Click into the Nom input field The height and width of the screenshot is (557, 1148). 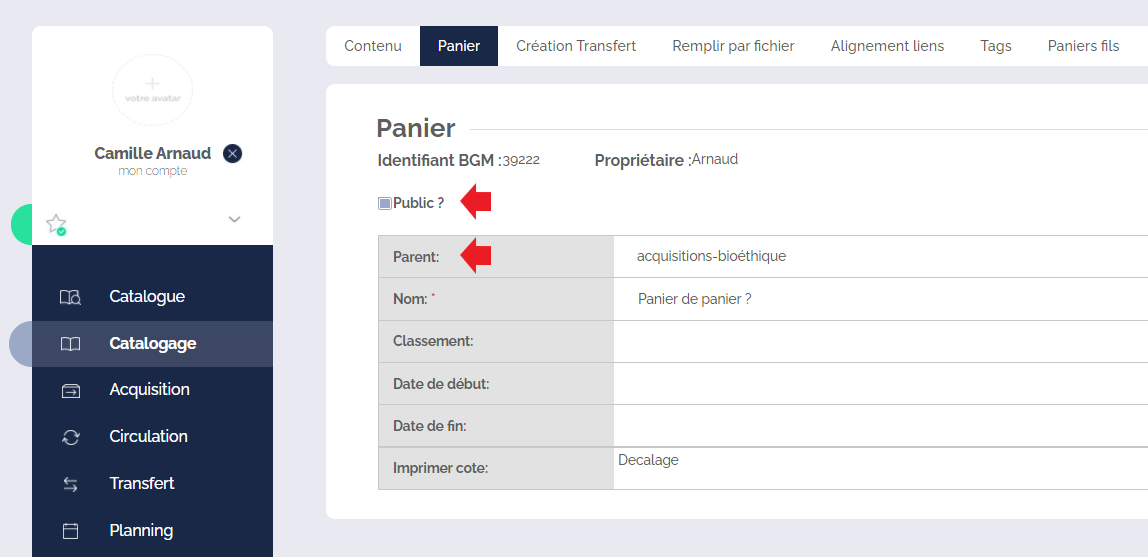881,299
